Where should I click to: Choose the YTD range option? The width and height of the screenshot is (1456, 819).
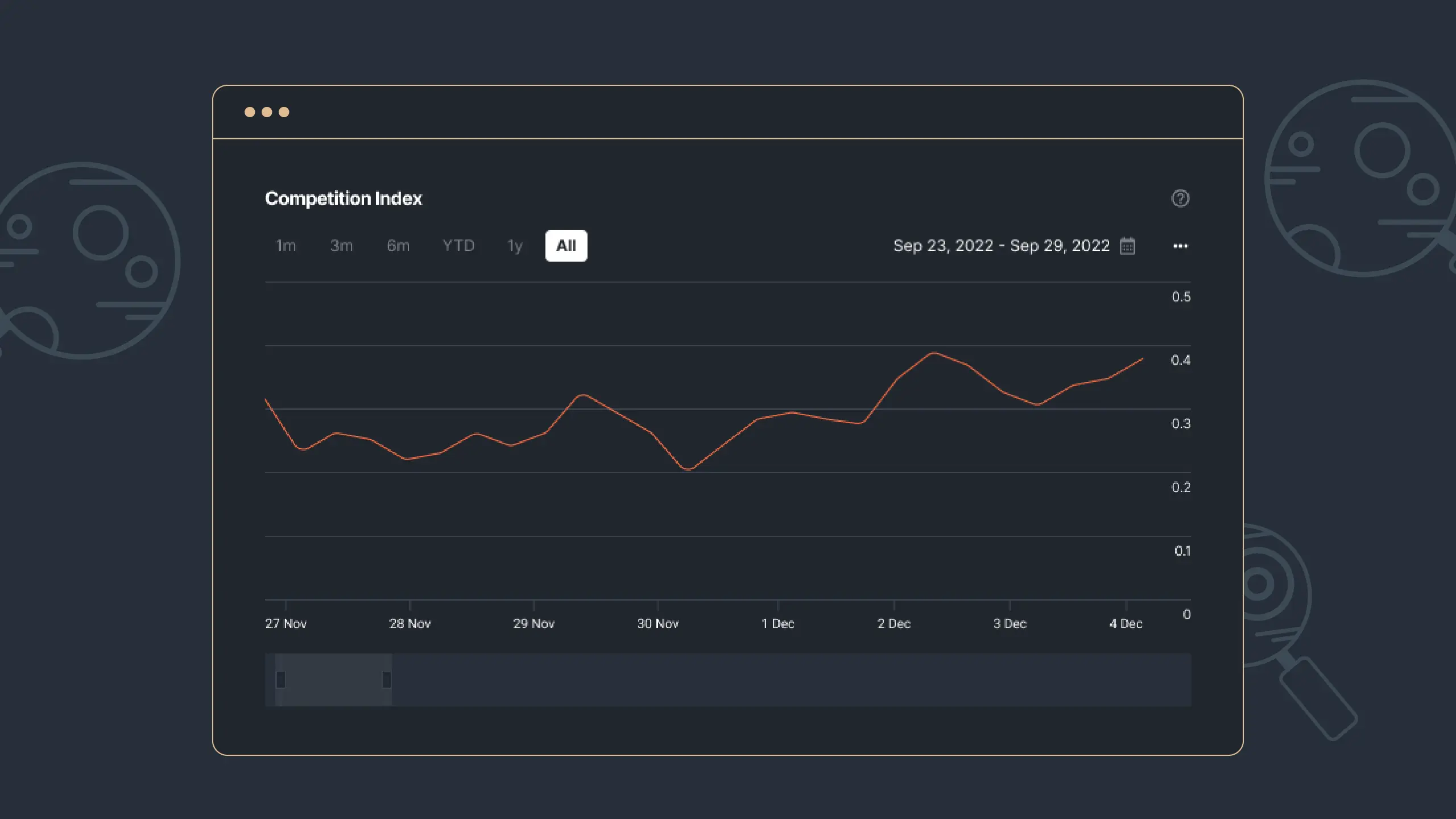(x=458, y=246)
